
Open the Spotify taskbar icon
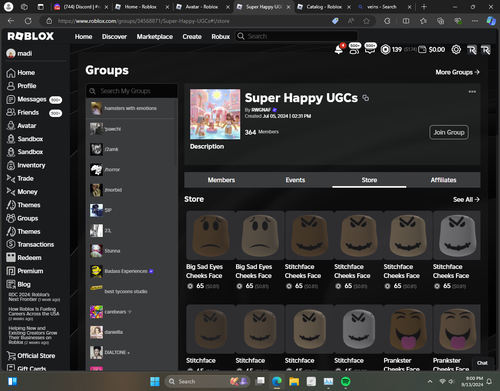coord(346,381)
